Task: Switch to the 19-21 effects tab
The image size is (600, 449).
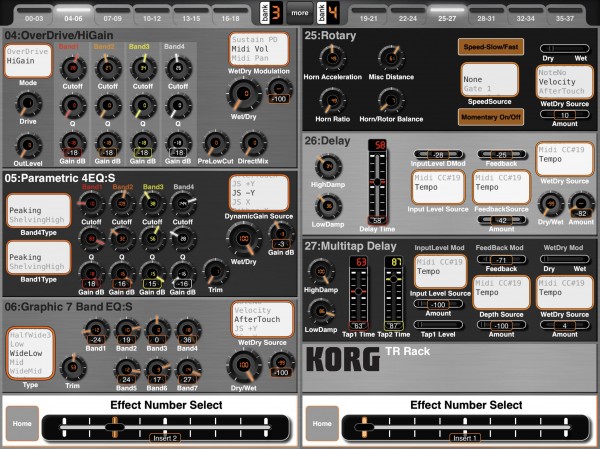Action: 368,15
